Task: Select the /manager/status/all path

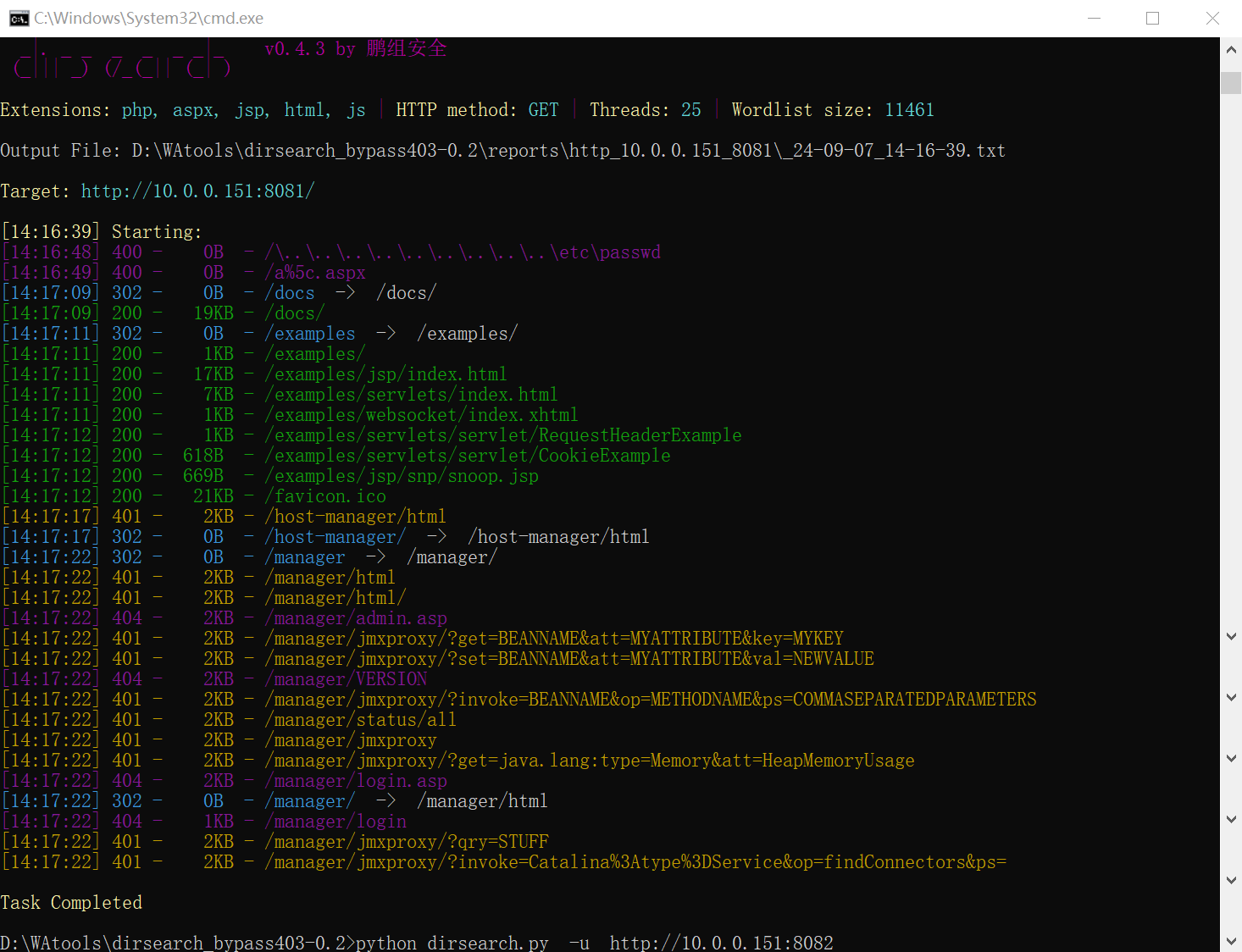Action: [360, 720]
